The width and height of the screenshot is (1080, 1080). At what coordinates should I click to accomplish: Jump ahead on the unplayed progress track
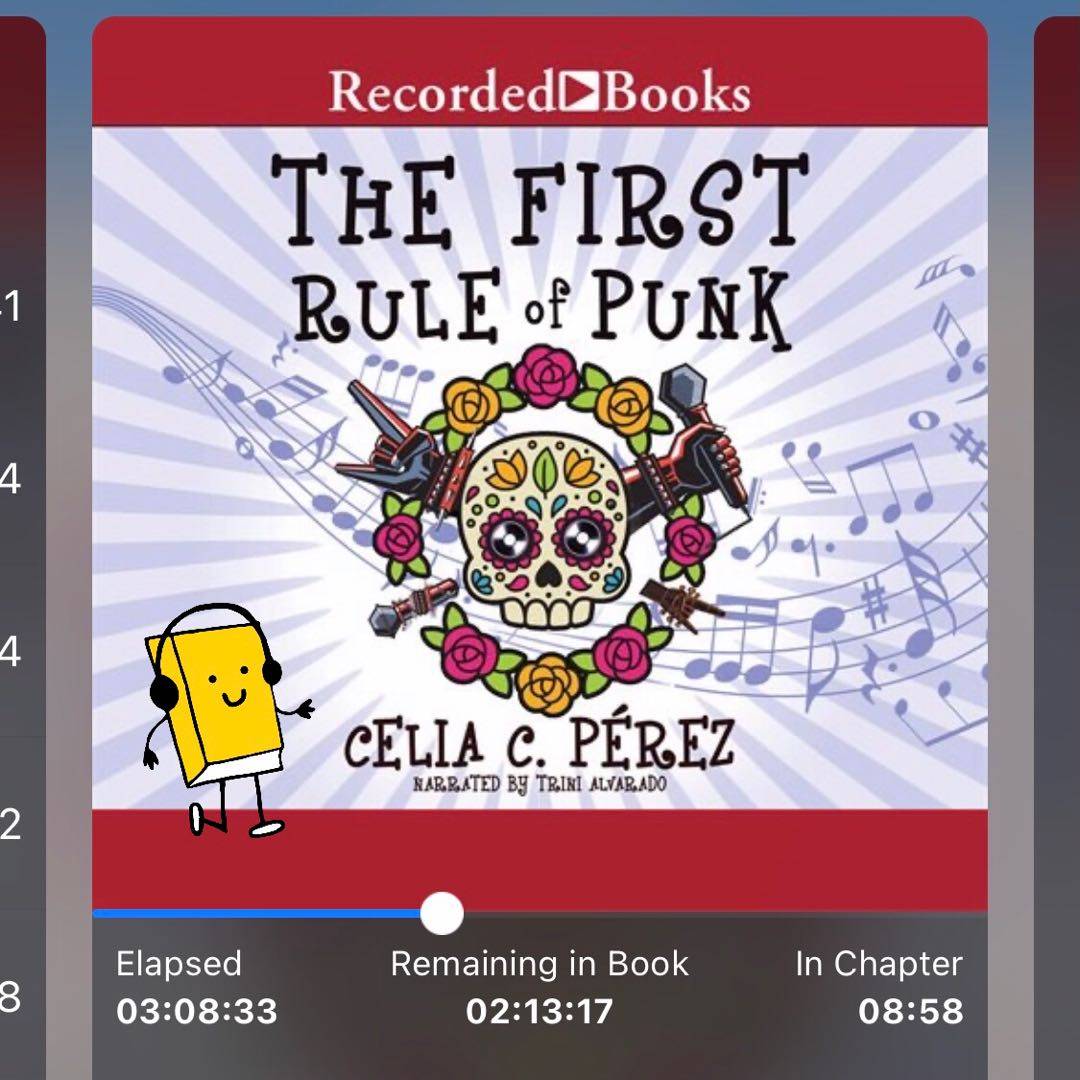point(725,913)
